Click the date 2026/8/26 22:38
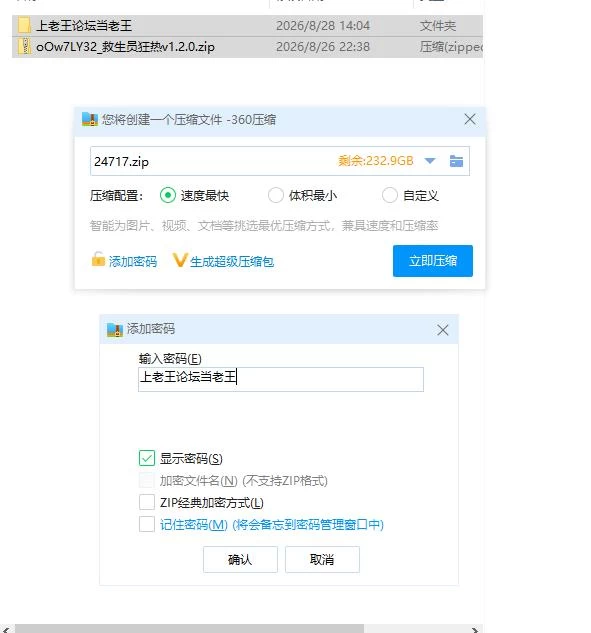Screen dimensions: 591x633 point(323,46)
